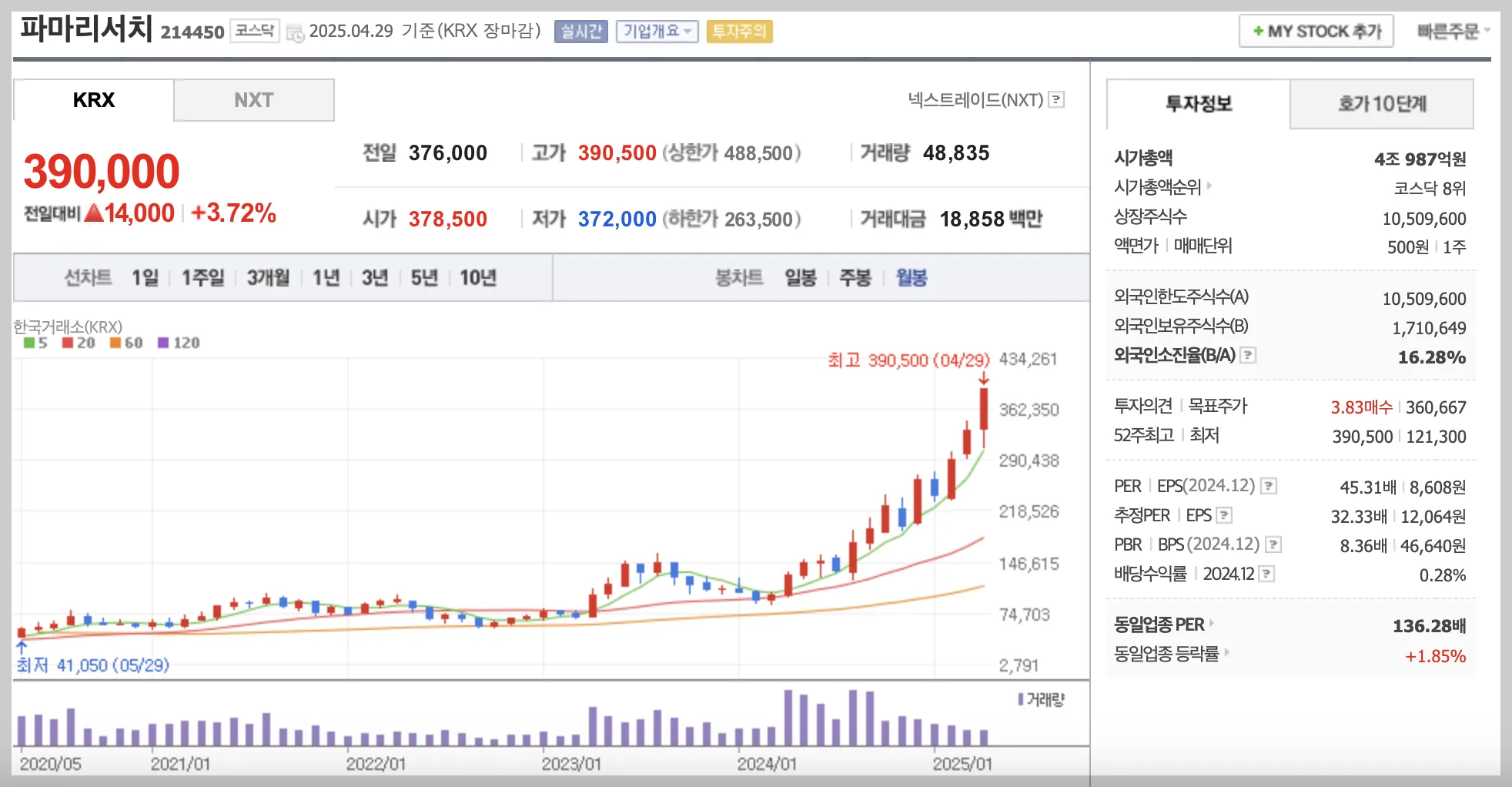Select the 1일 line chart period
This screenshot has width=1512, height=787.
pos(145,277)
